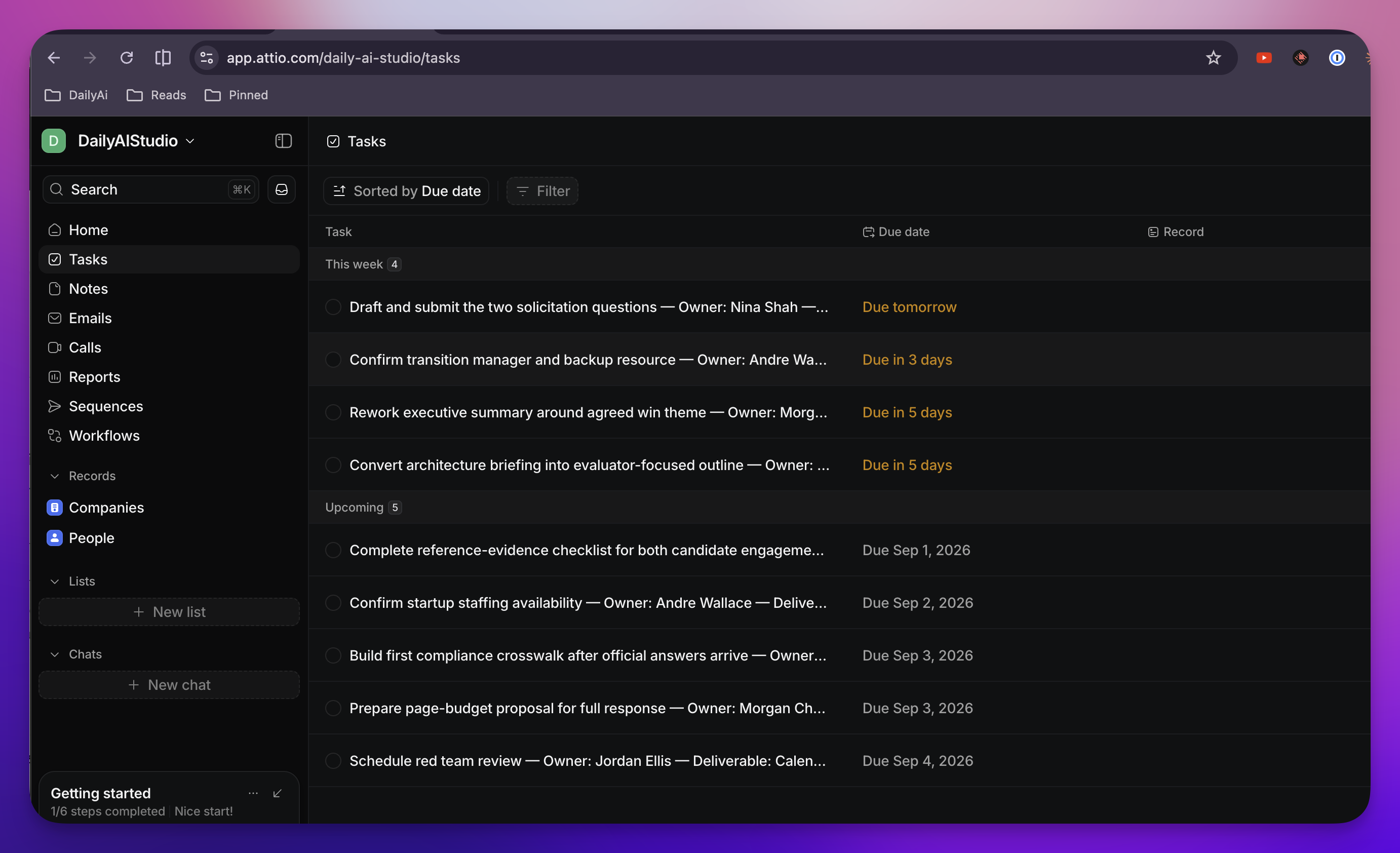The width and height of the screenshot is (1400, 853).
Task: Collapse the This week task group
Action: (363, 264)
